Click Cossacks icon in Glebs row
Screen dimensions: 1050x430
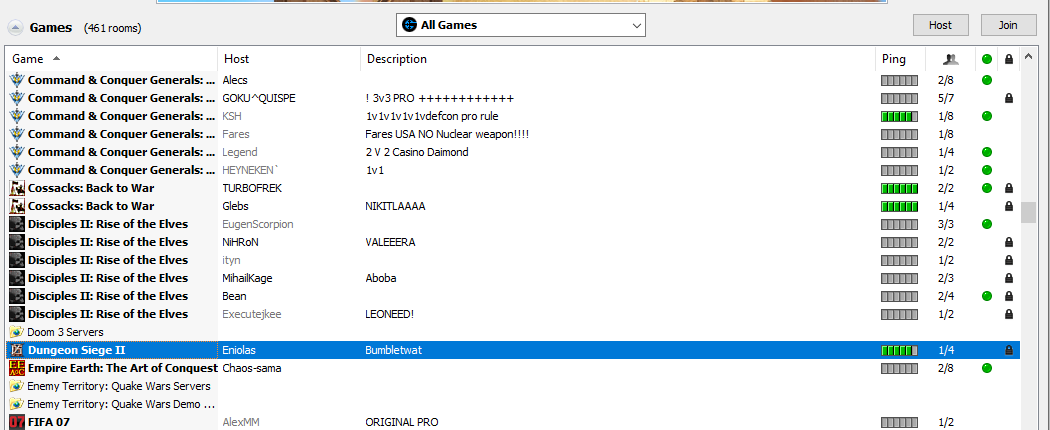(17, 206)
